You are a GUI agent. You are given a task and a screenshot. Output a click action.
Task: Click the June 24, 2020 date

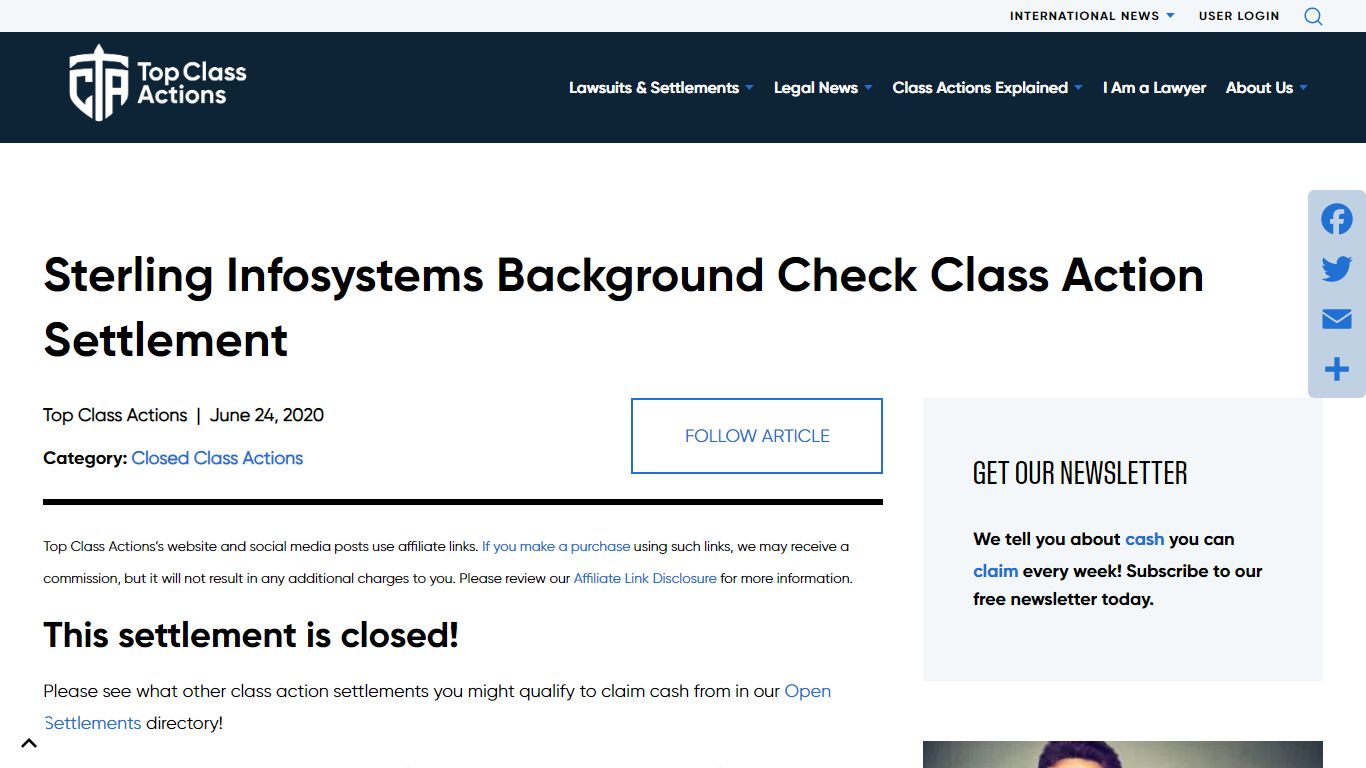click(267, 415)
